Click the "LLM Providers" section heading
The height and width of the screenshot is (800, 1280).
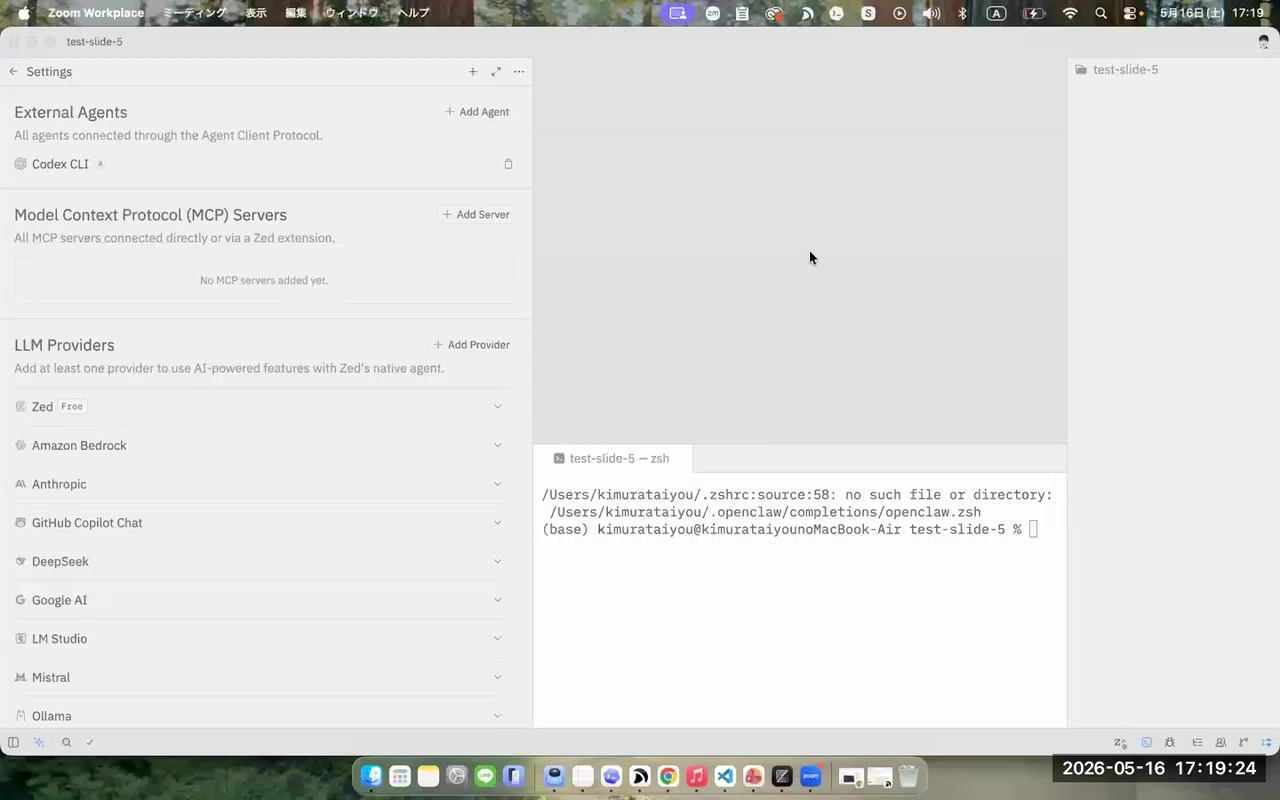coord(64,345)
